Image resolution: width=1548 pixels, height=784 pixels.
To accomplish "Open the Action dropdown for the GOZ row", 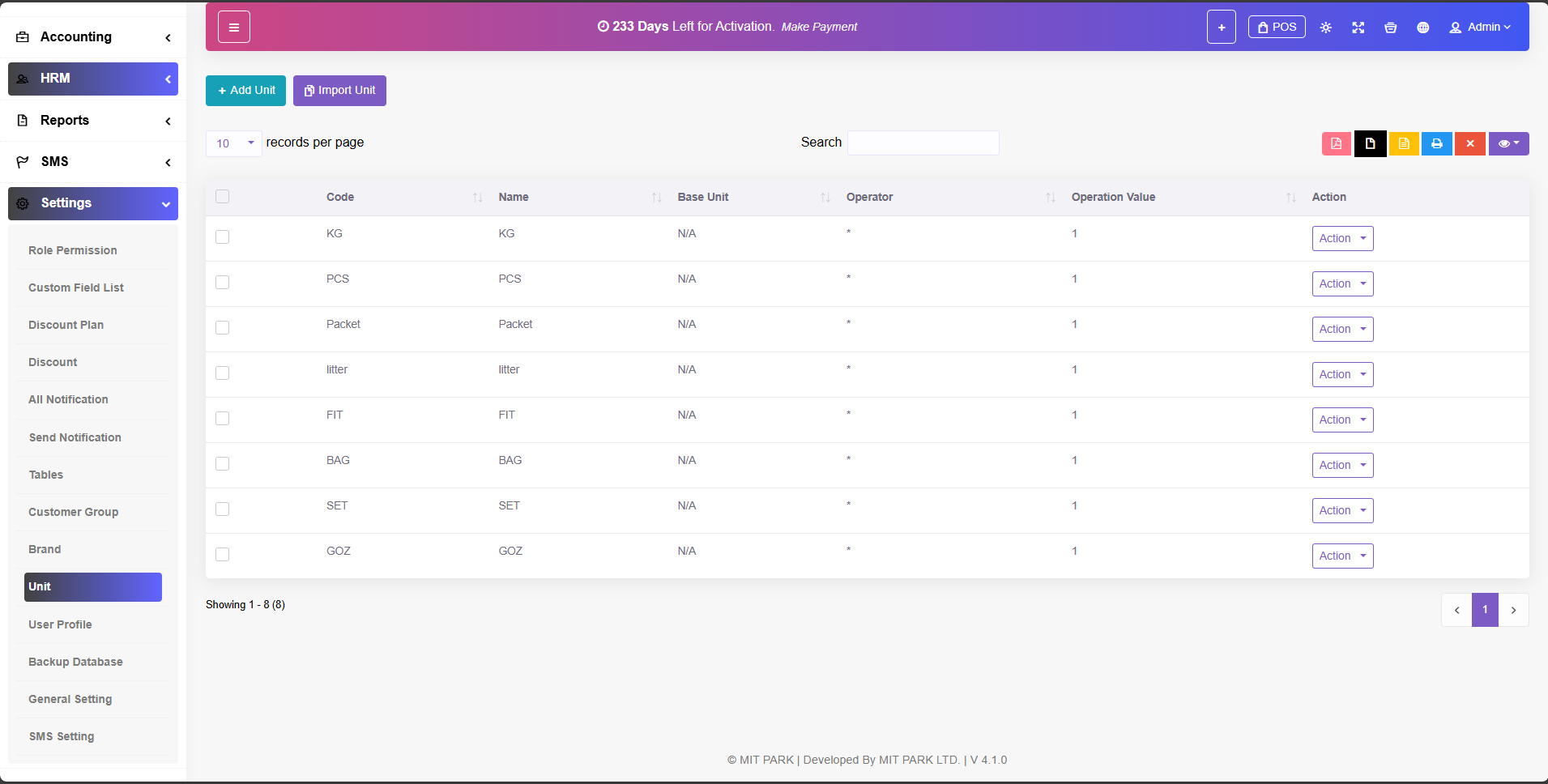I will pos(1342,556).
